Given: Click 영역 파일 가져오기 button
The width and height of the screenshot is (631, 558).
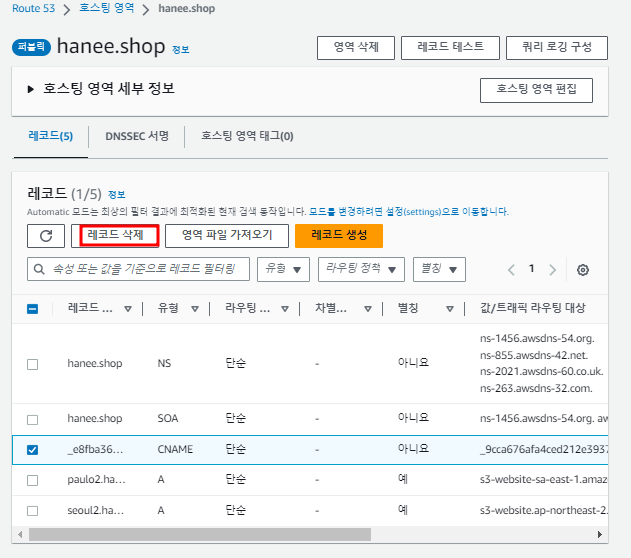Looking at the screenshot, I should 227,236.
